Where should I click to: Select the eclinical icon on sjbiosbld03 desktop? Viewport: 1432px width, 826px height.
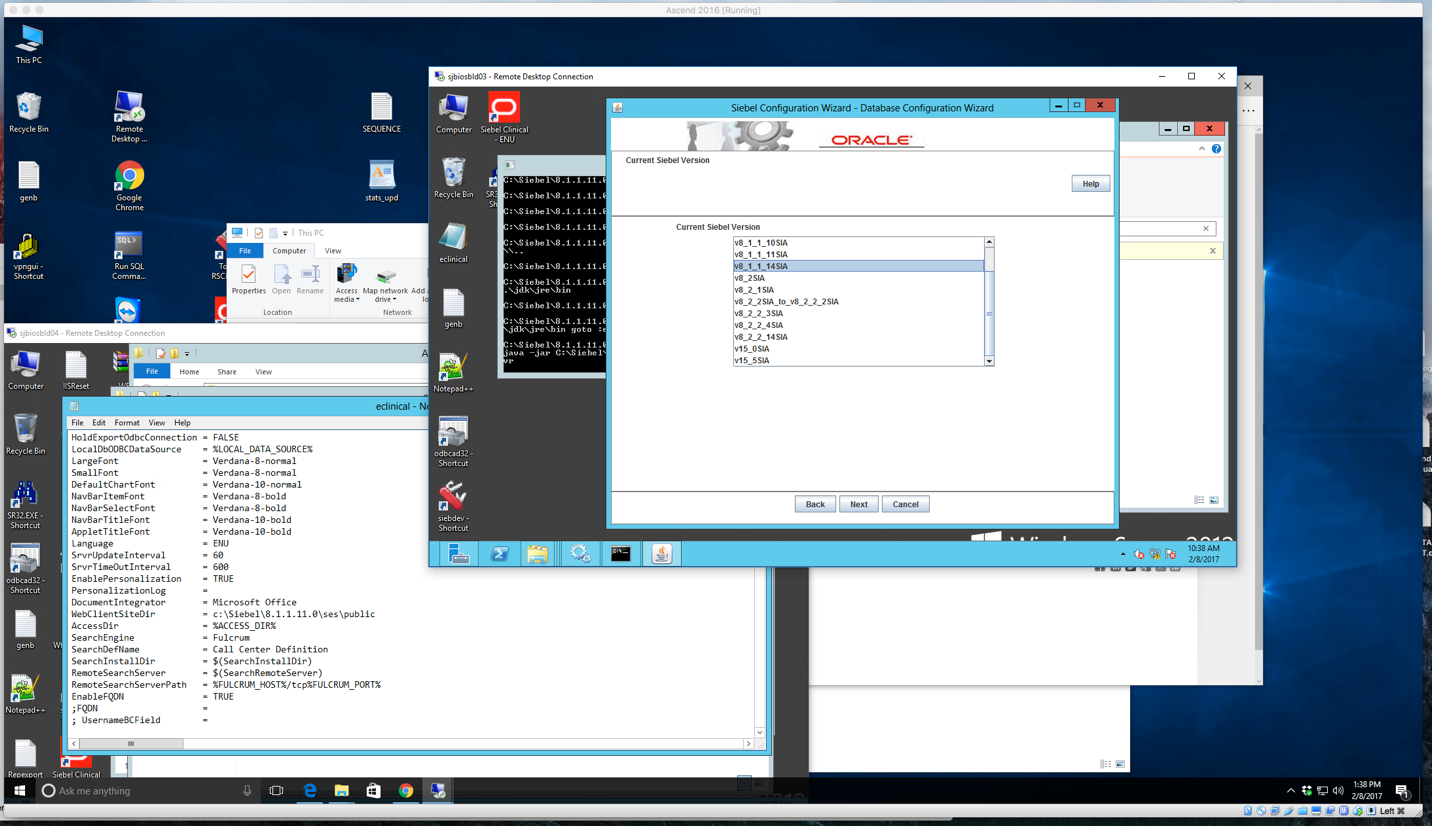pyautogui.click(x=453, y=243)
